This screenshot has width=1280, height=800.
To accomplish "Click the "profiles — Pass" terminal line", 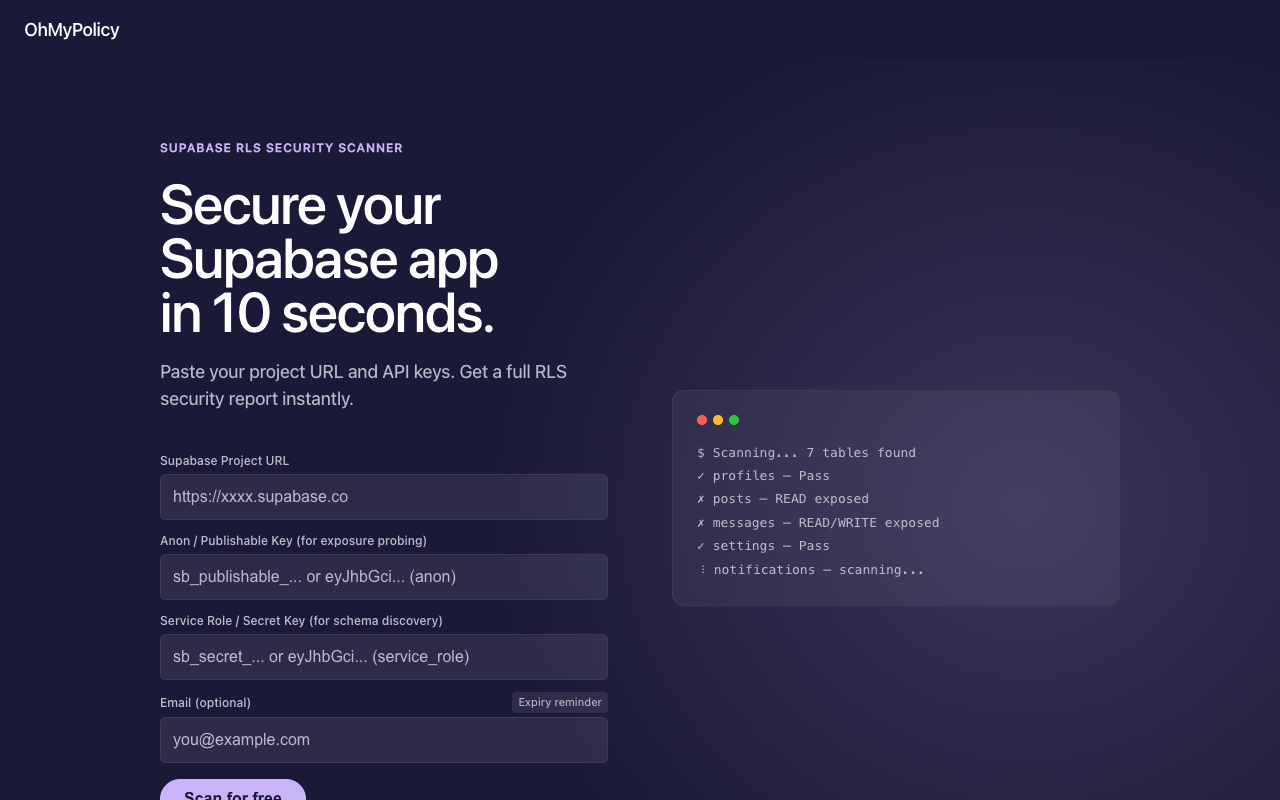I will (763, 476).
